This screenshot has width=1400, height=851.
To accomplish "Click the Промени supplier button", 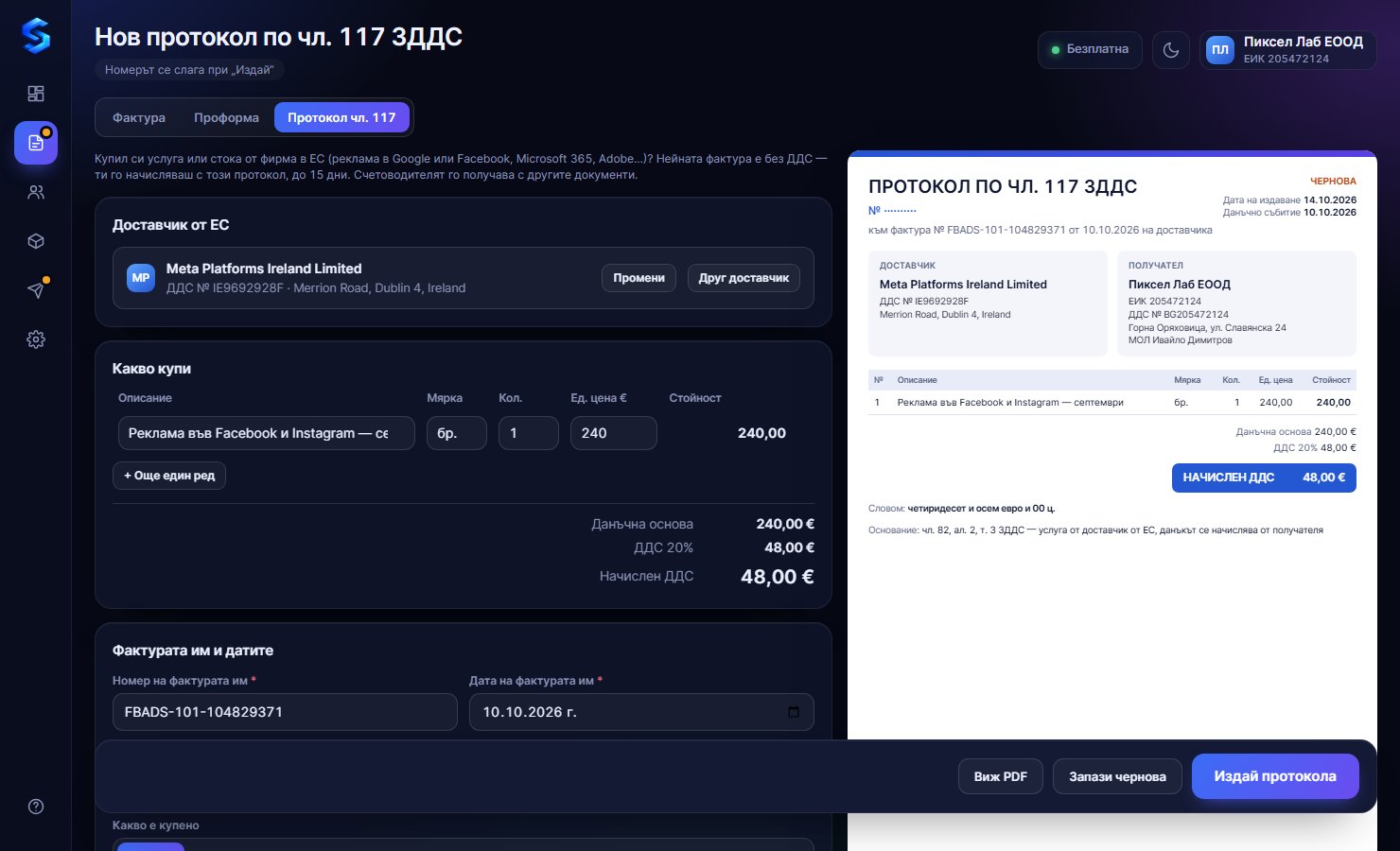I will [639, 278].
